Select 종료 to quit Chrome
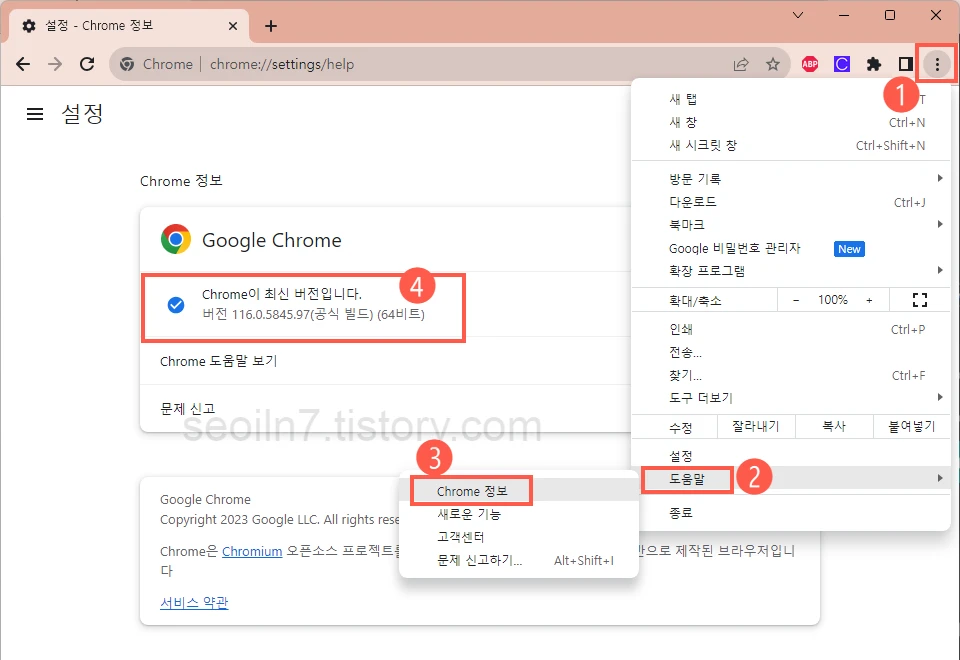960x660 pixels. point(790,512)
